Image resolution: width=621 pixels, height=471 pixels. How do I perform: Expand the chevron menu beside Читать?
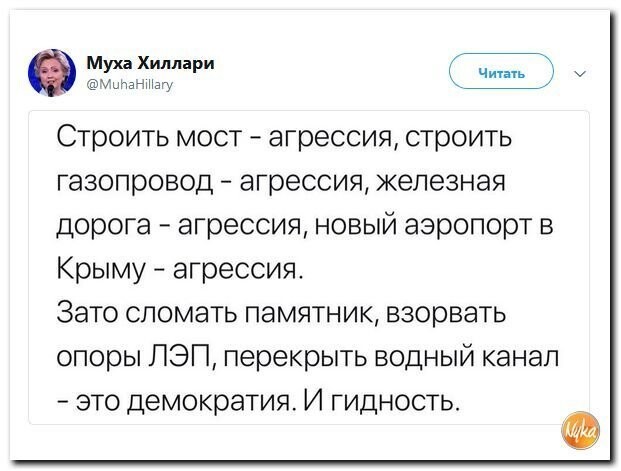tap(580, 73)
